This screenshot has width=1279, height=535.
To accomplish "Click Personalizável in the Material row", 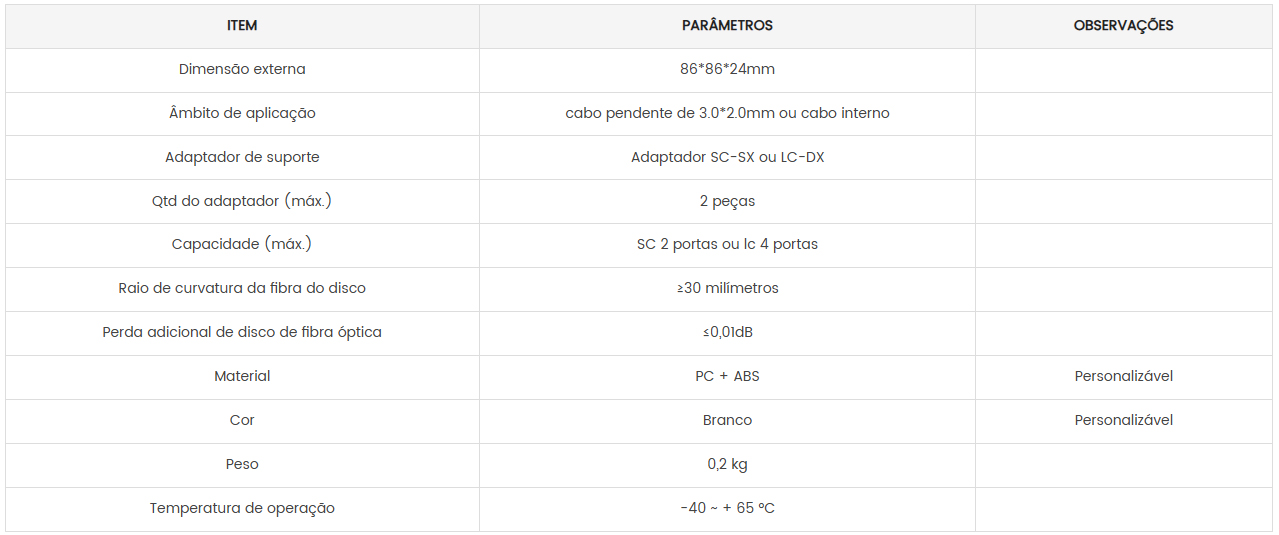I will [x=1124, y=376].
